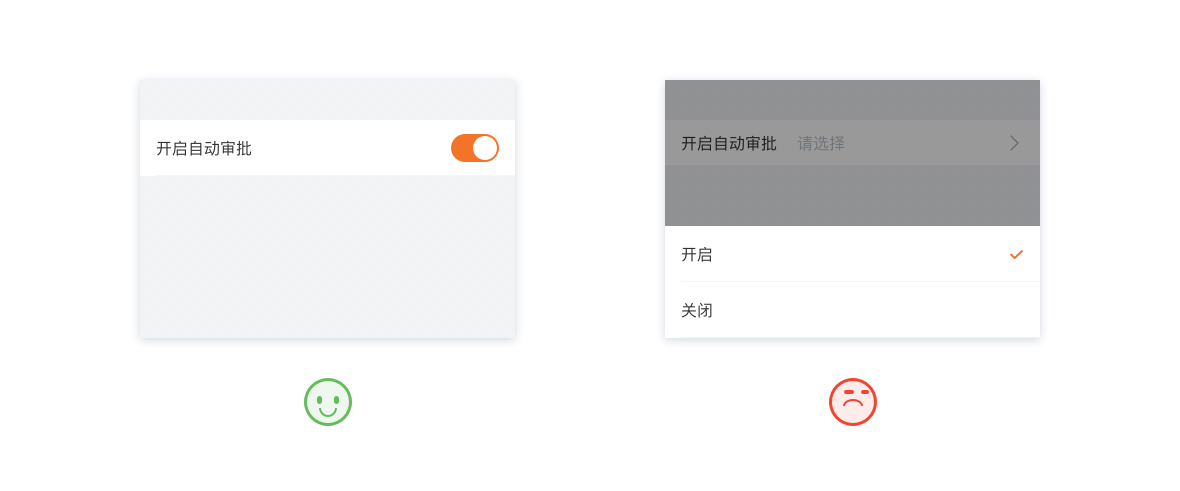Select the 关闭 option in the sheet
The width and height of the screenshot is (1180, 491).
[x=697, y=310]
